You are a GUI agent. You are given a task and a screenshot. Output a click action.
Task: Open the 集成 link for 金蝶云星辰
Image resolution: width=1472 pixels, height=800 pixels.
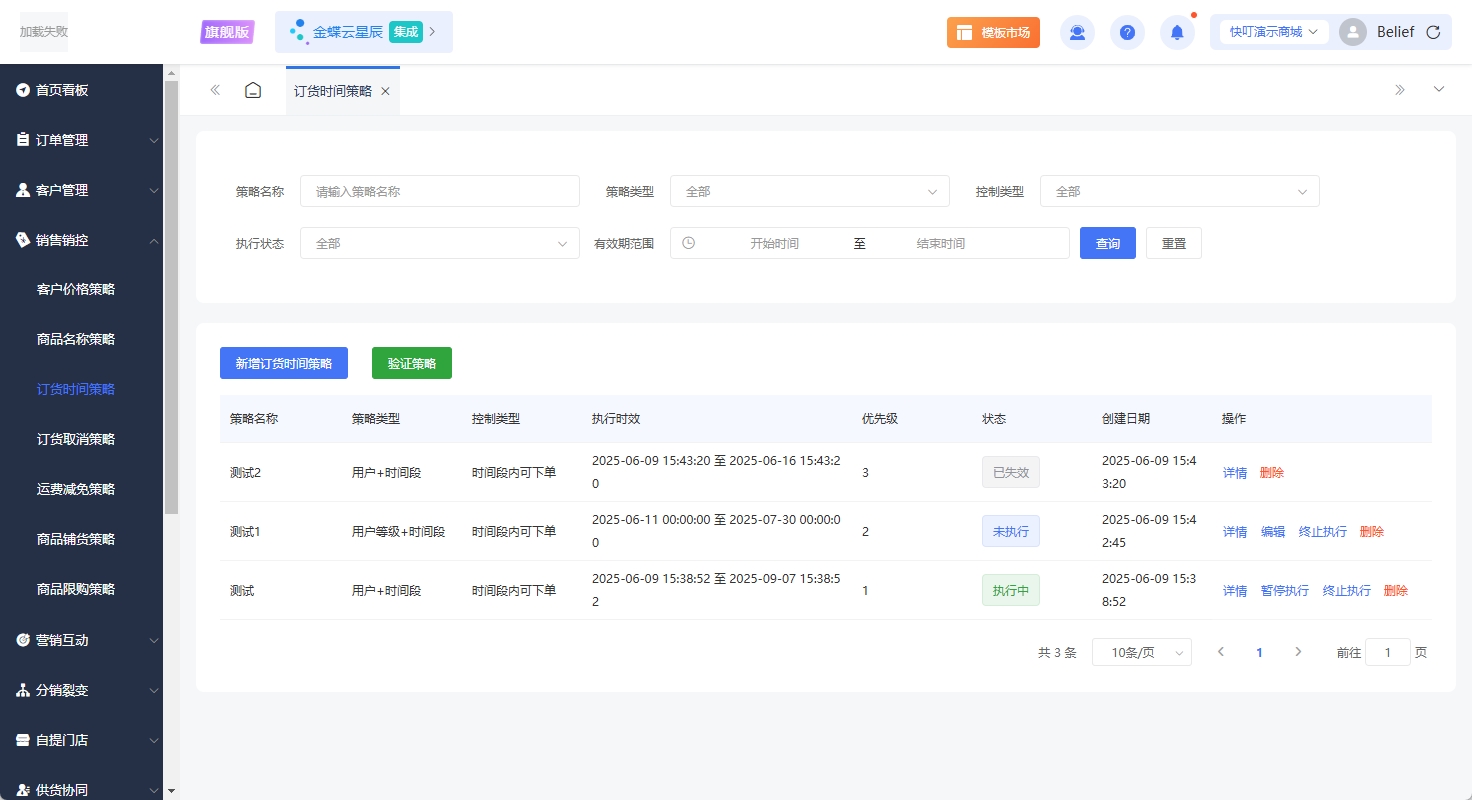click(406, 32)
